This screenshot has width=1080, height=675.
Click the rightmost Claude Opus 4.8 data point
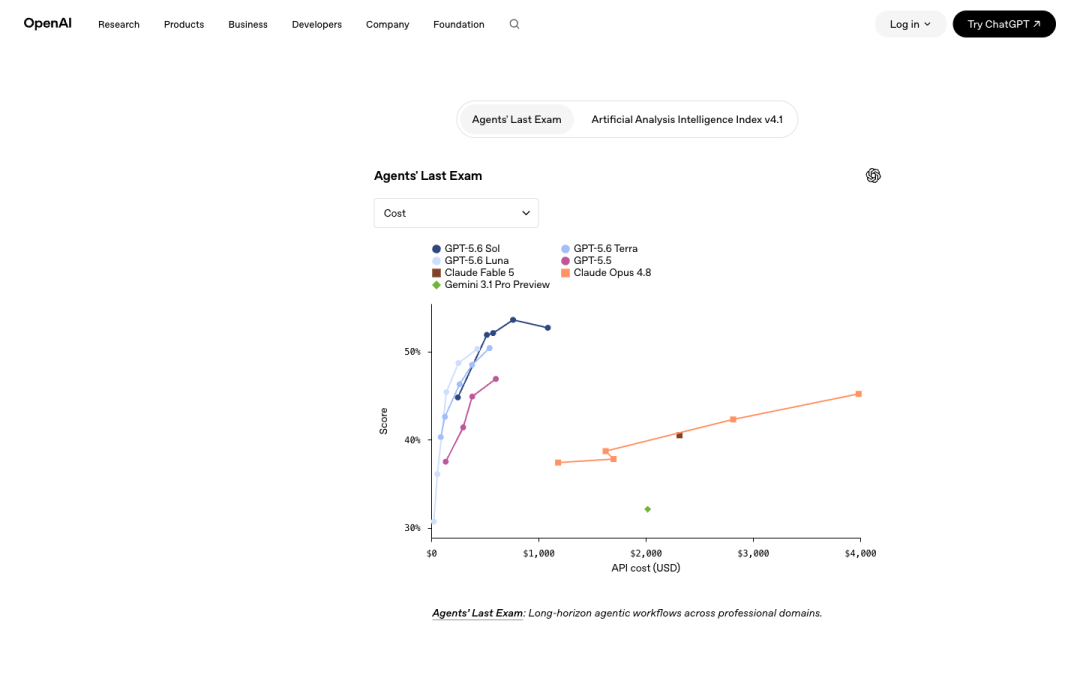point(859,394)
